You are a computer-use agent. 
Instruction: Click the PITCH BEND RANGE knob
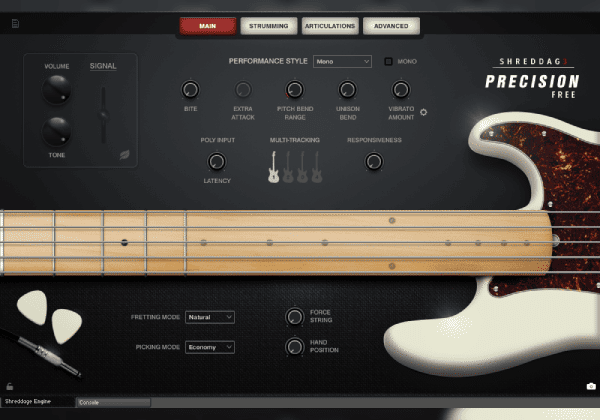point(295,90)
